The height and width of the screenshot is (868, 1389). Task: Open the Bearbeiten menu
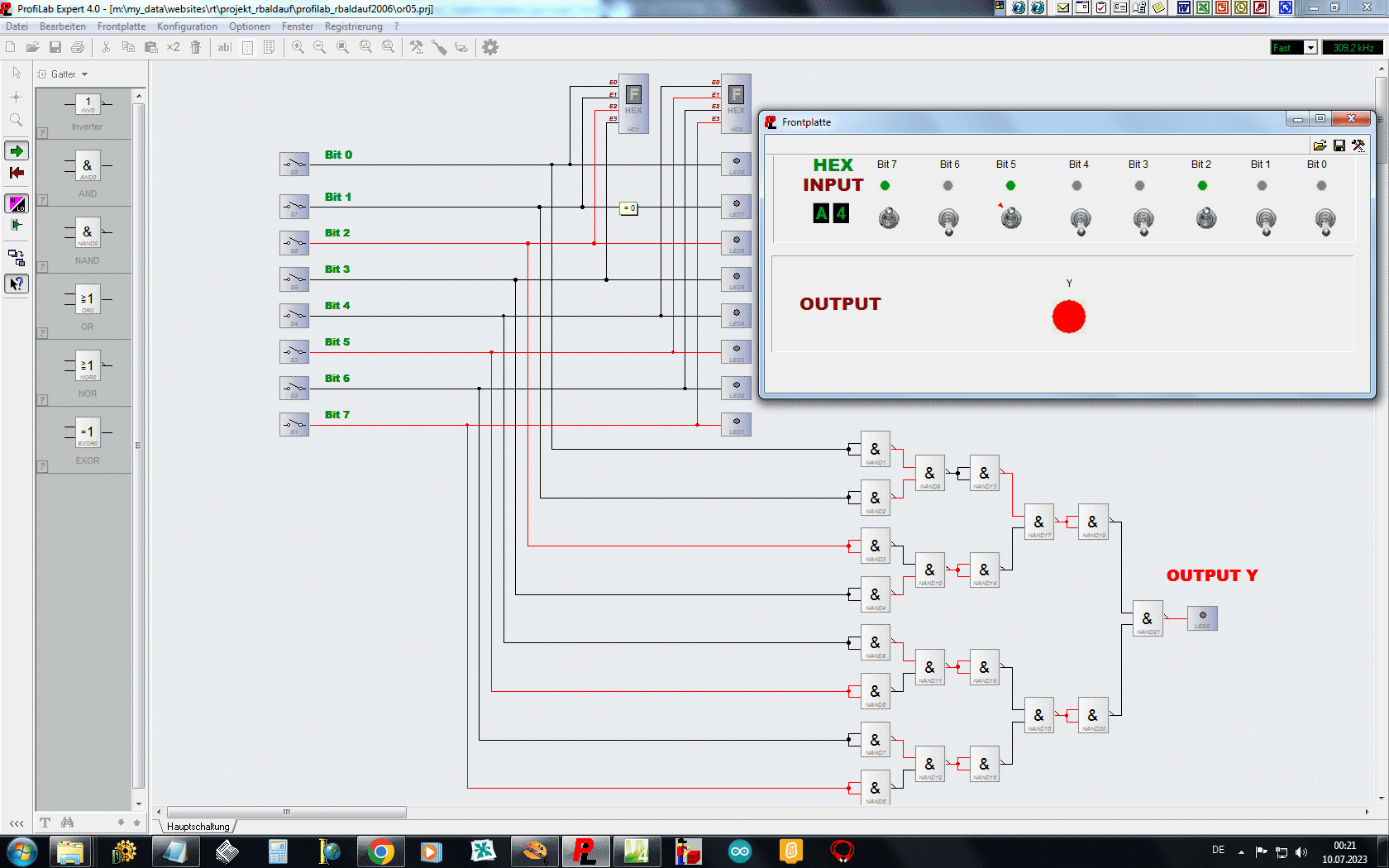63,26
